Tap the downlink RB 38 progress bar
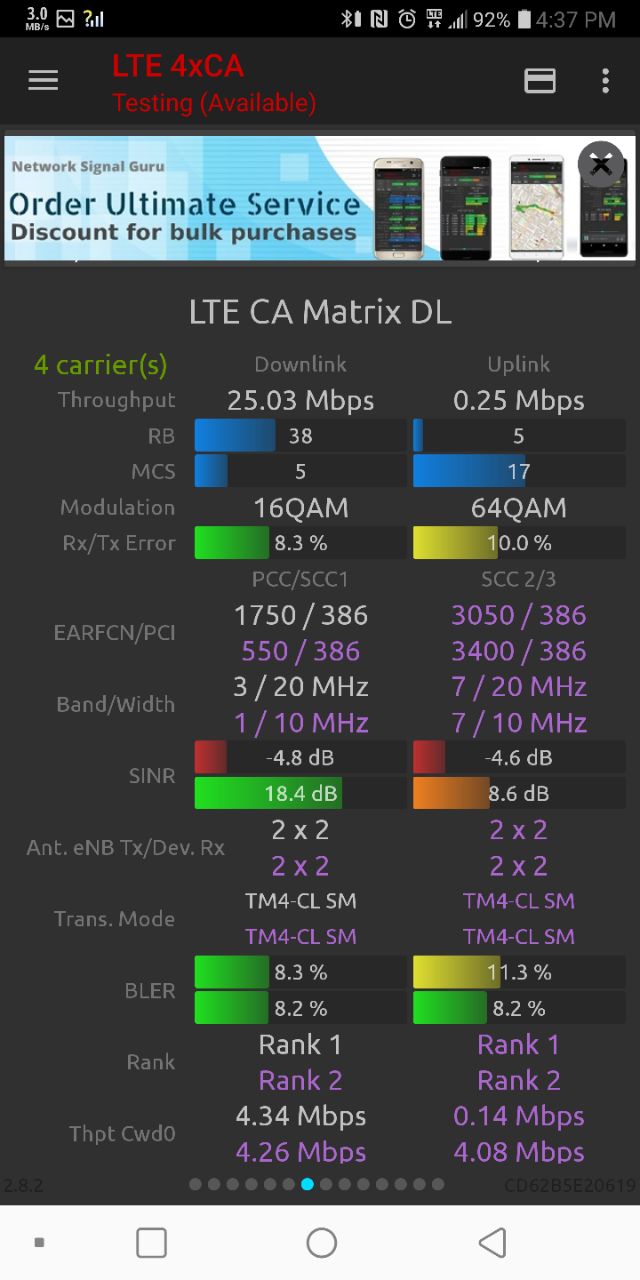This screenshot has width=640, height=1280. [300, 436]
